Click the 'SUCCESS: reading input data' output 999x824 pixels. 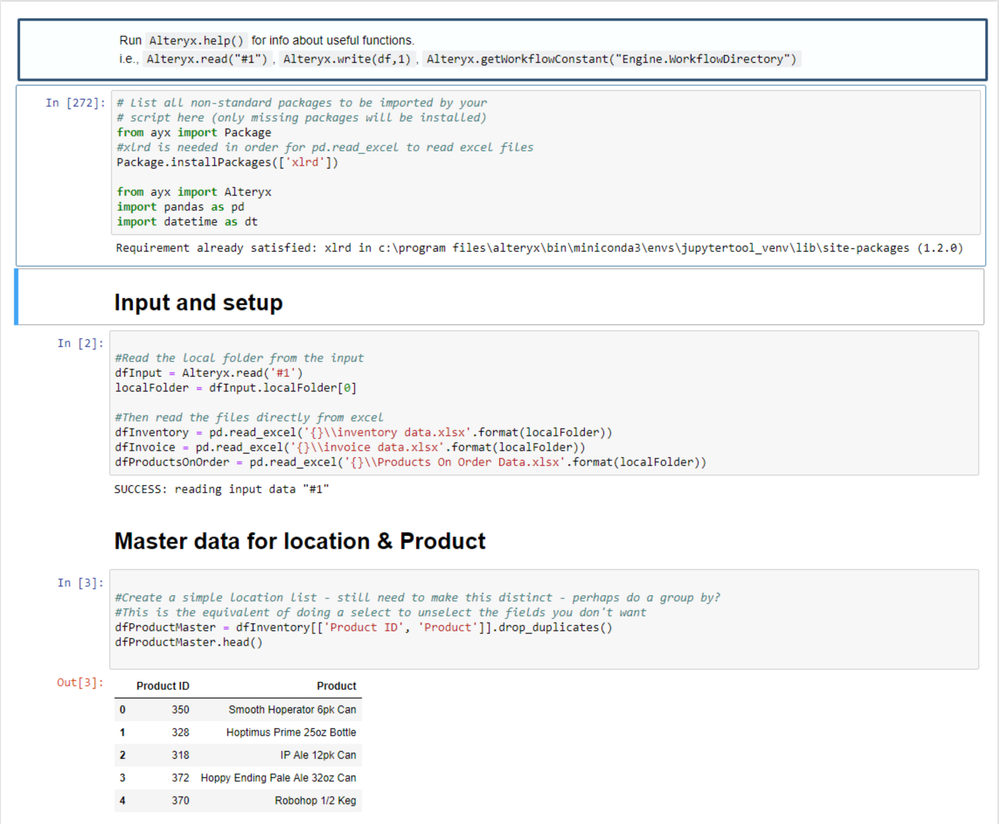222,489
